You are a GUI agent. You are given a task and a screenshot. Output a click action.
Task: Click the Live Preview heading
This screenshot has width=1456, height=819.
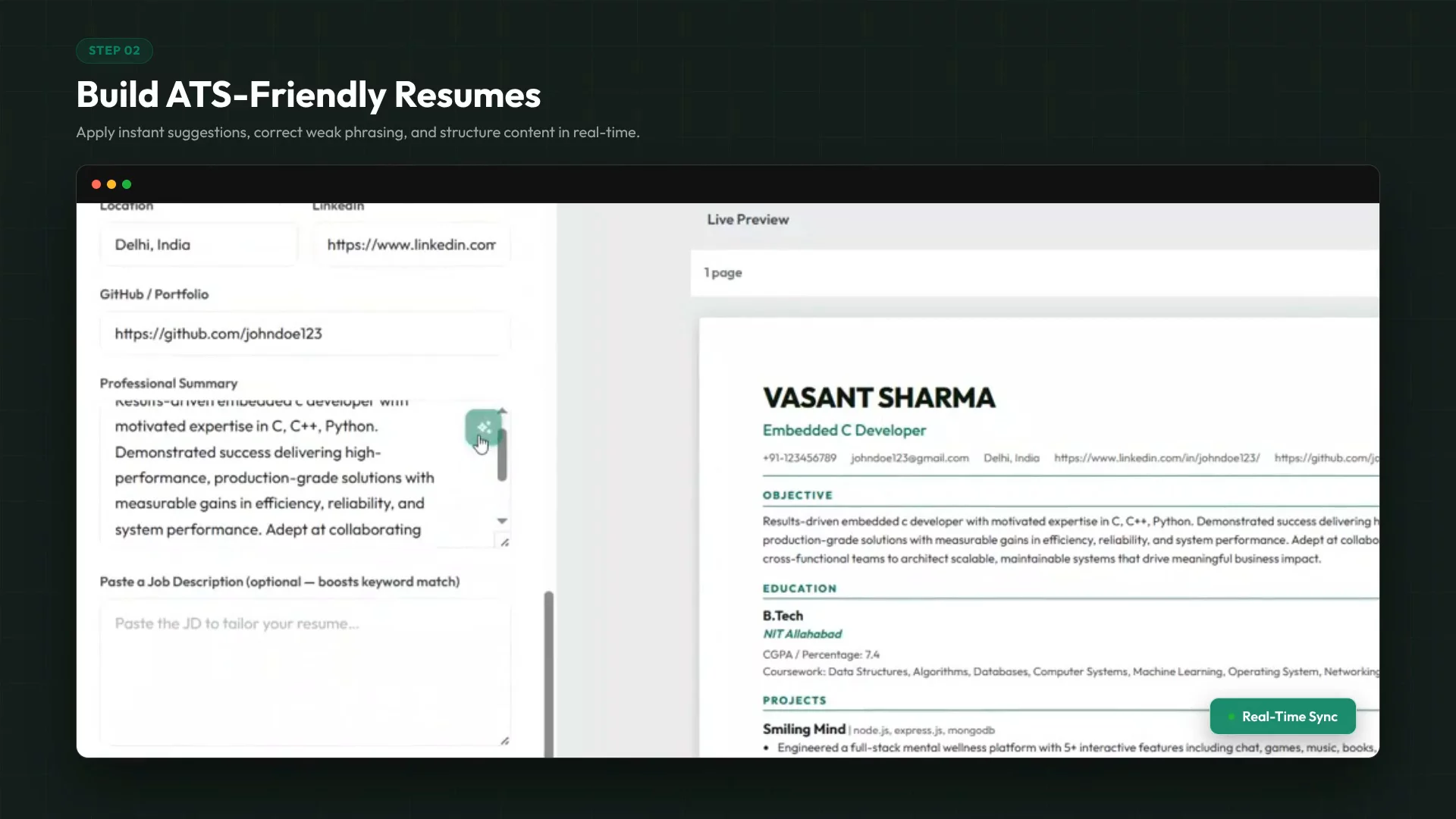pos(748,220)
